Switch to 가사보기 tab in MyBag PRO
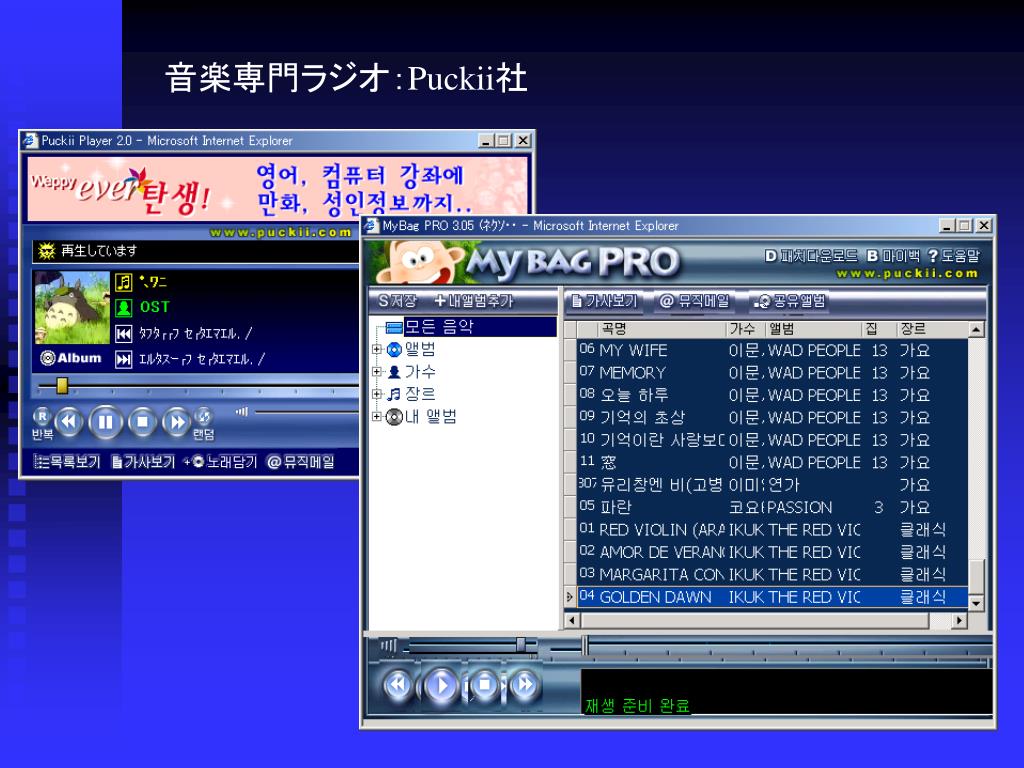Viewport: 1024px width, 768px height. [x=604, y=301]
